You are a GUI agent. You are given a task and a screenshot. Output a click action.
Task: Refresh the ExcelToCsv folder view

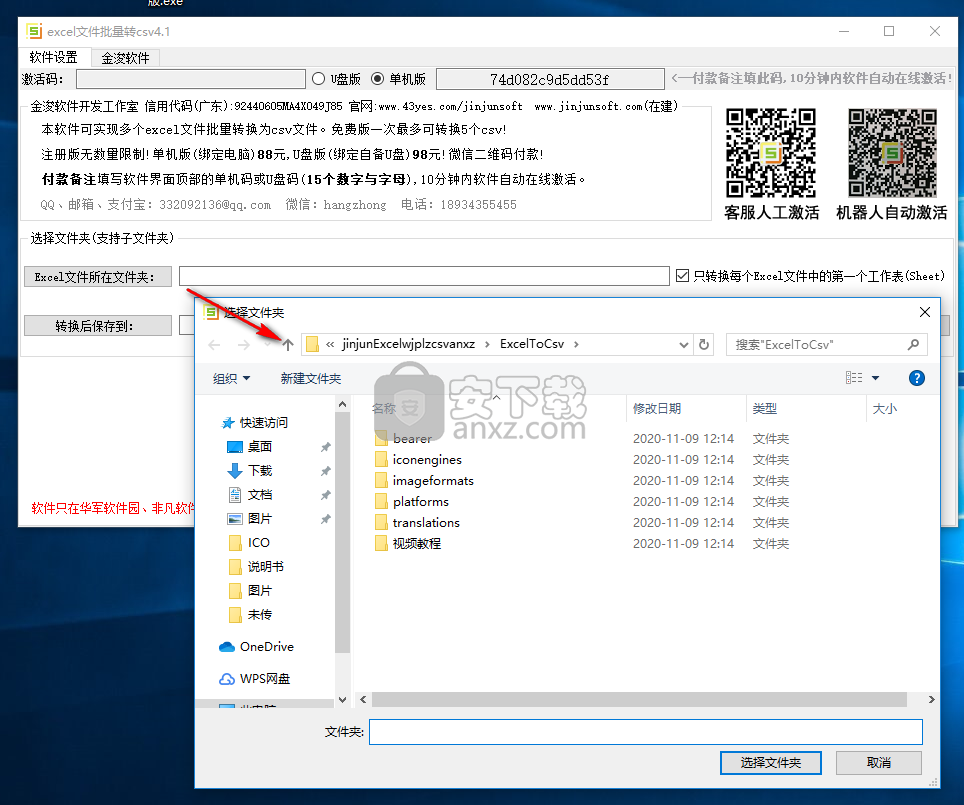704,344
